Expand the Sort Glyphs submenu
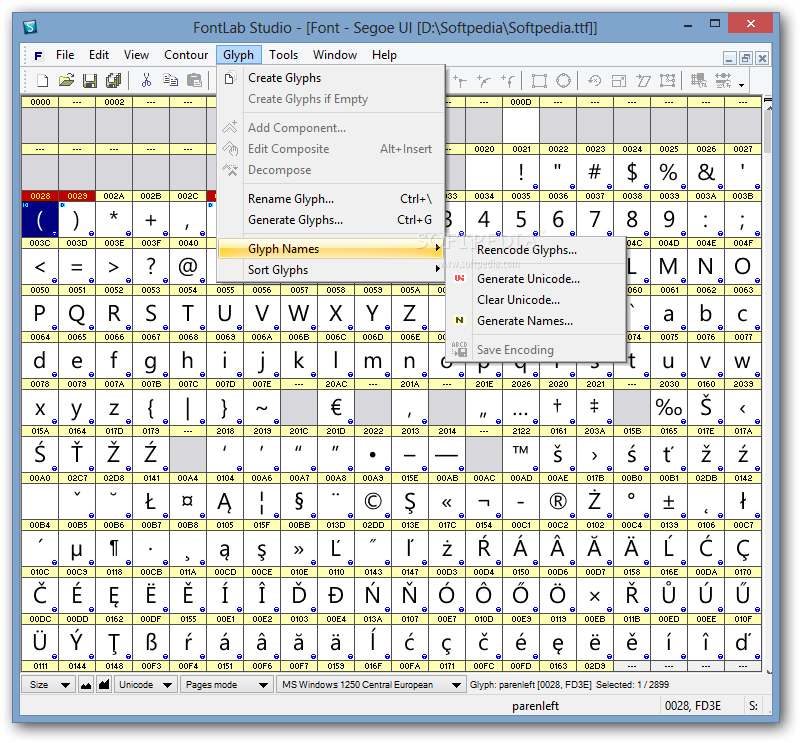800x743 pixels. click(330, 269)
